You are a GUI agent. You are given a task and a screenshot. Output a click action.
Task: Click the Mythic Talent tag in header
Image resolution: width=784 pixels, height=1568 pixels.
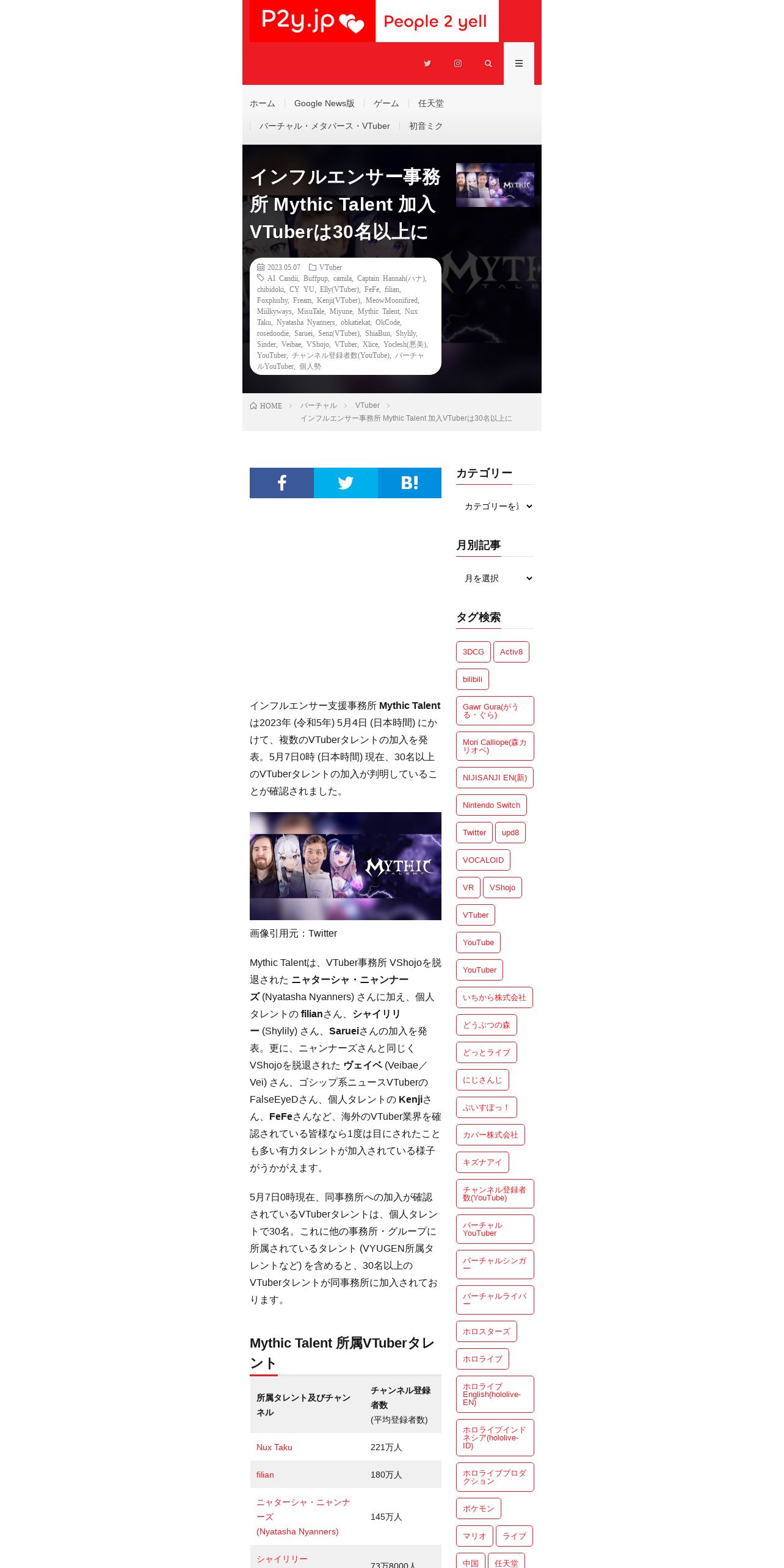tap(379, 311)
